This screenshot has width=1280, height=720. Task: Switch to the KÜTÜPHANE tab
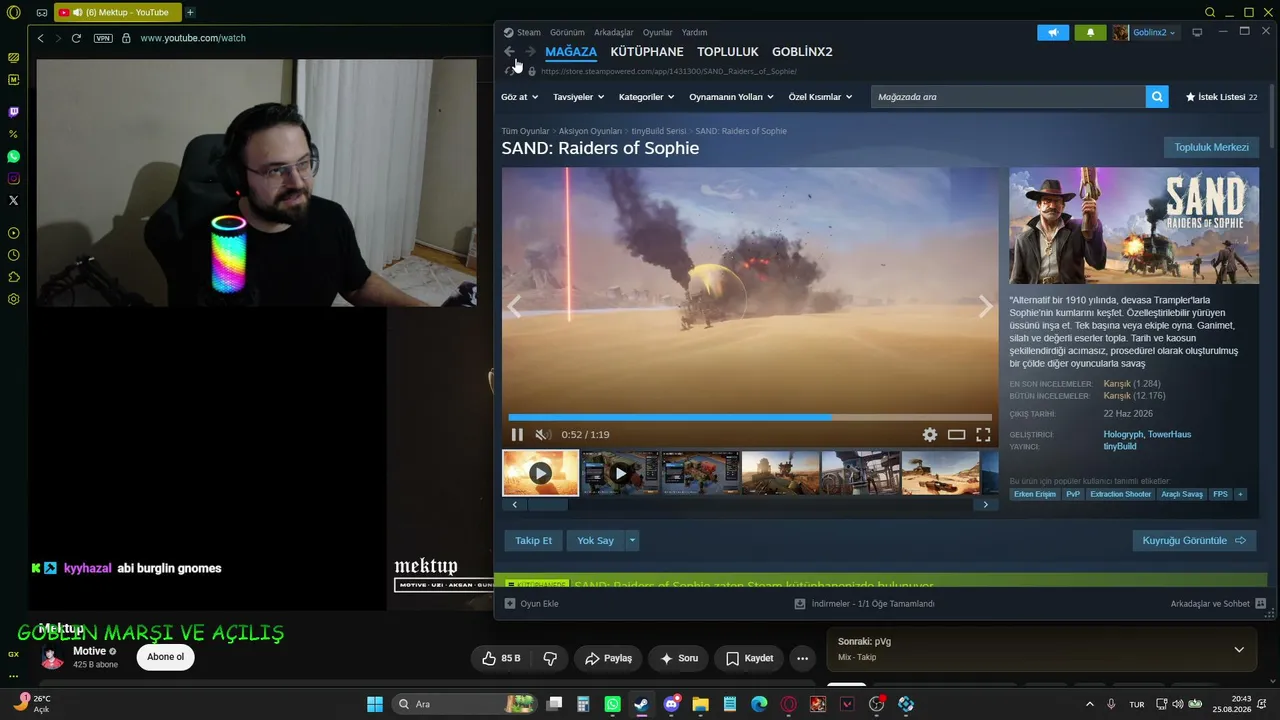[x=647, y=52]
